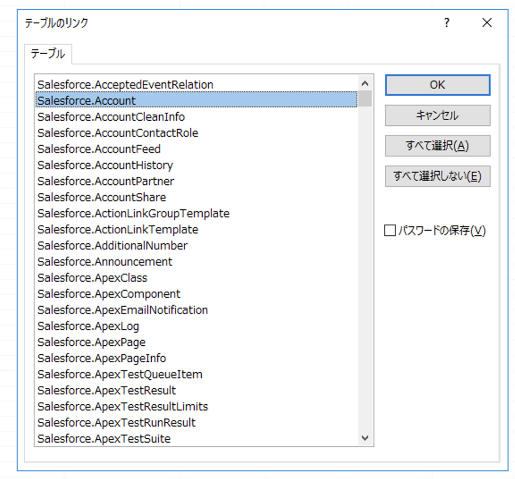Select Salesforce.ApexEmailNotification
Viewport: 515px width, 479px height.
pos(197,310)
